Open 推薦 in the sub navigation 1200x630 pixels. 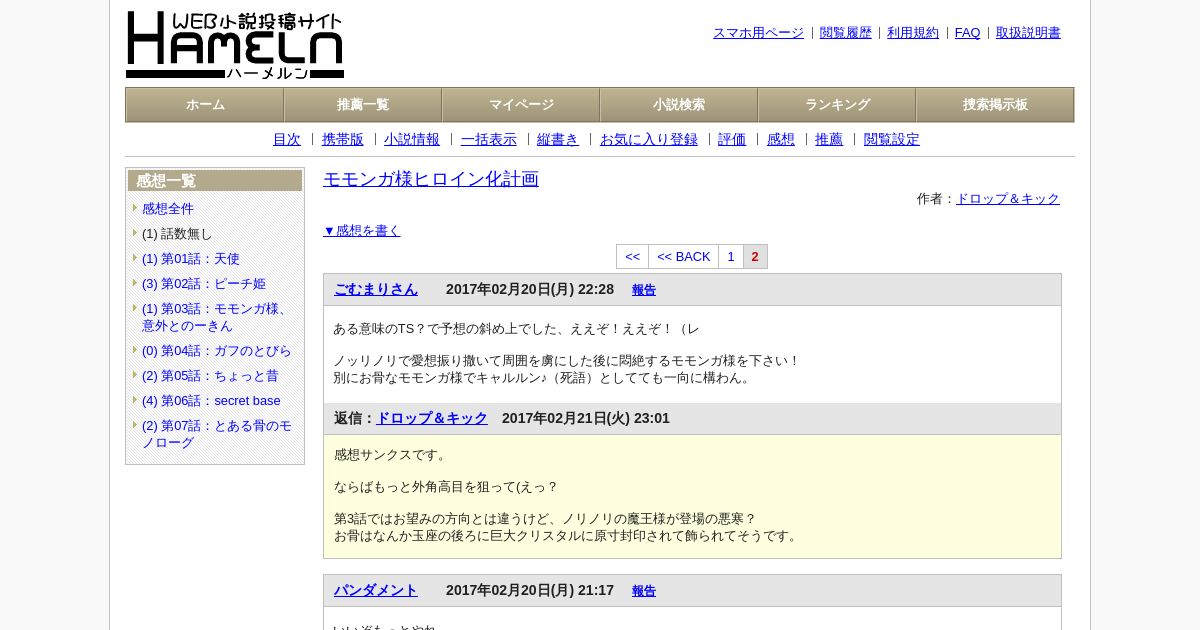point(829,140)
